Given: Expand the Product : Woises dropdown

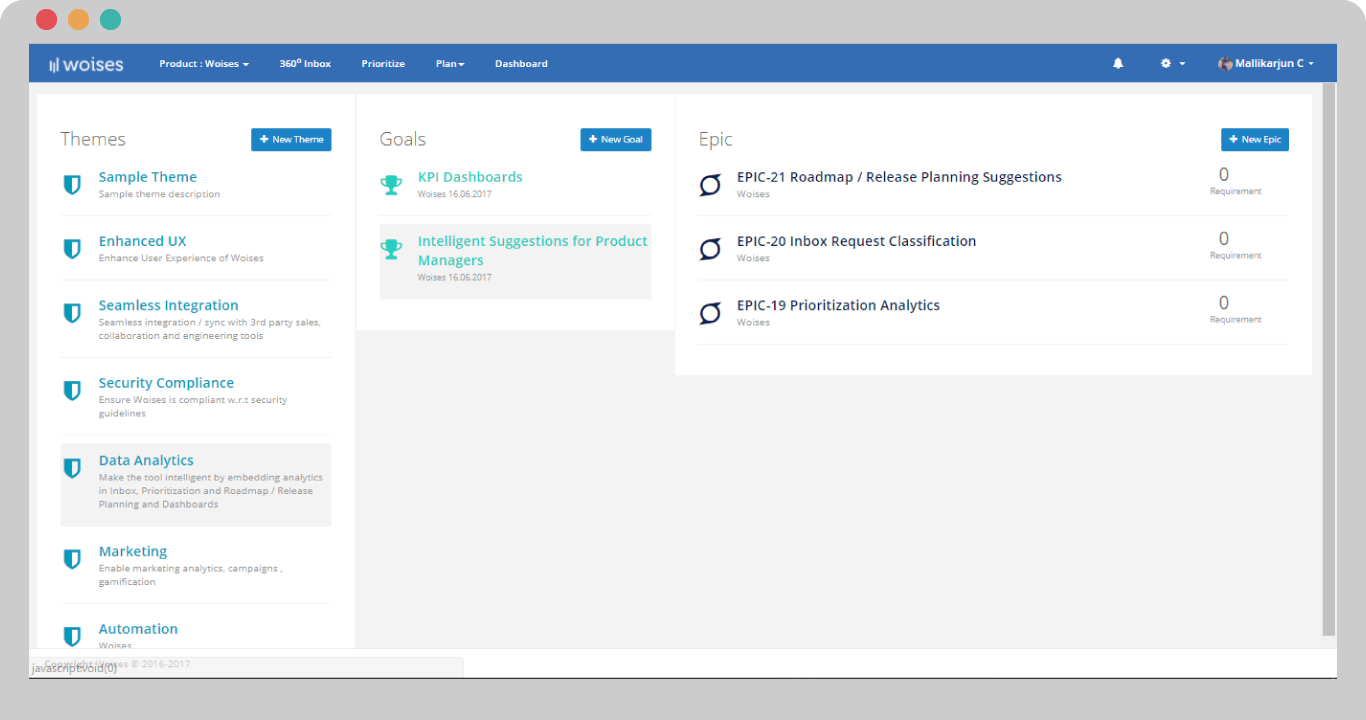Looking at the screenshot, I should (204, 63).
